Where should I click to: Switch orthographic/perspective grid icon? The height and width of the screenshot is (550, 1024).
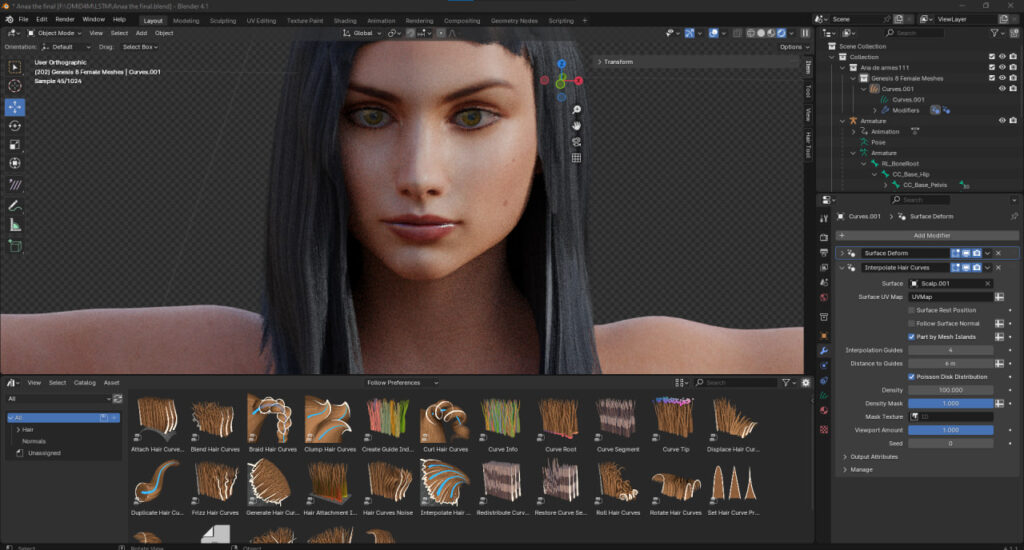point(576,157)
